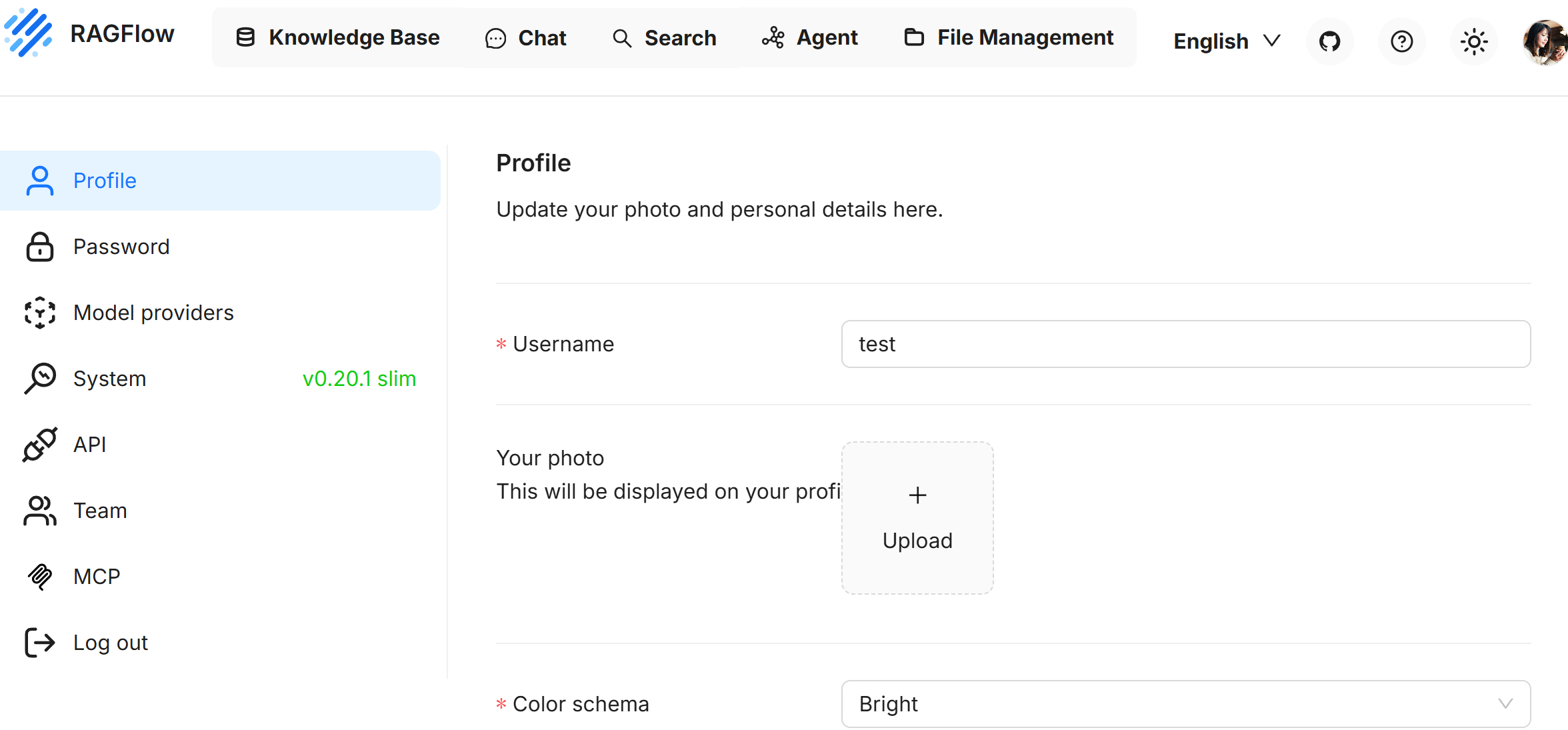Toggle the light/dark theme sun icon
1568x730 pixels.
click(1473, 41)
